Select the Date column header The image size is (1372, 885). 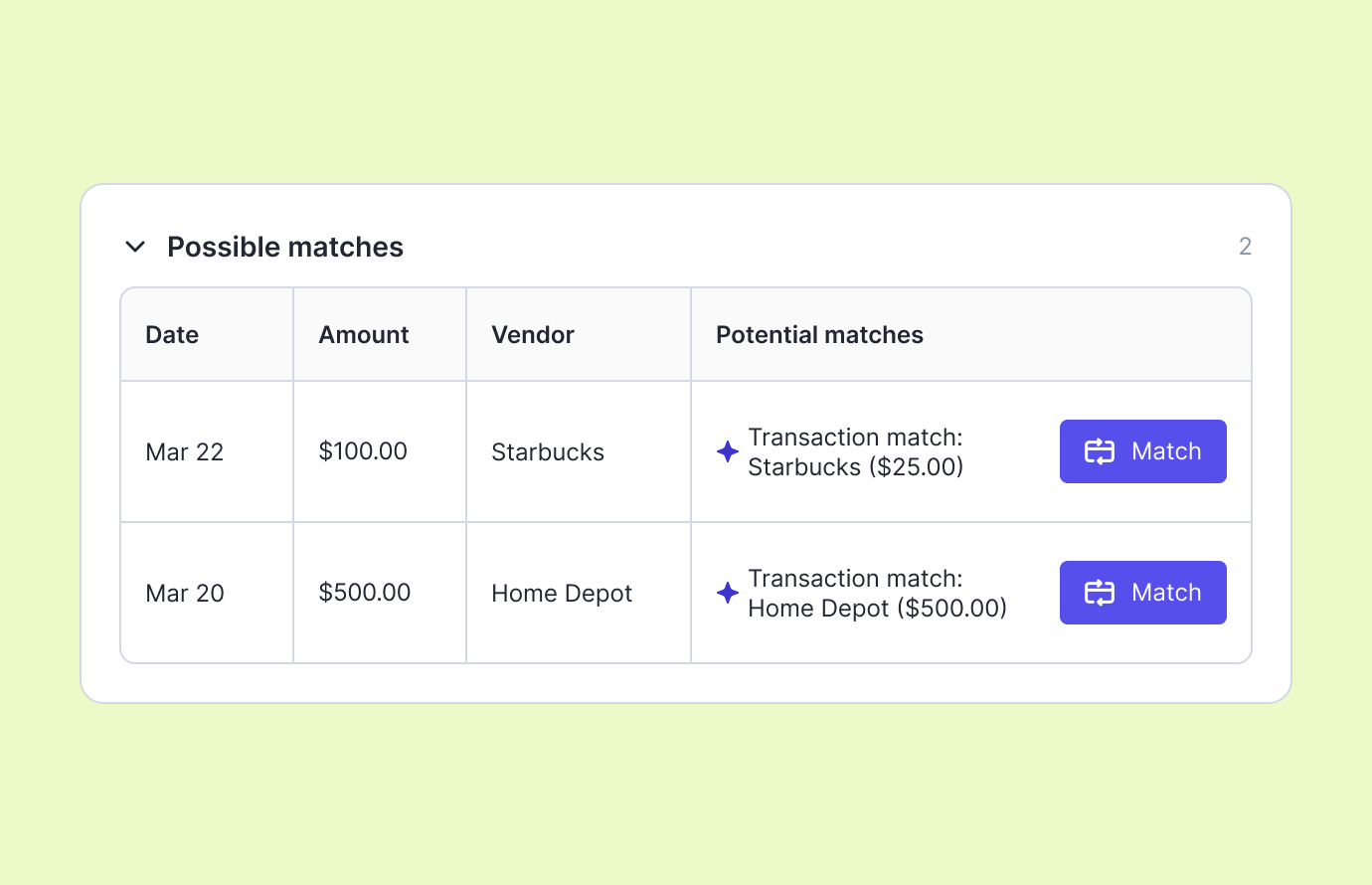tap(172, 335)
